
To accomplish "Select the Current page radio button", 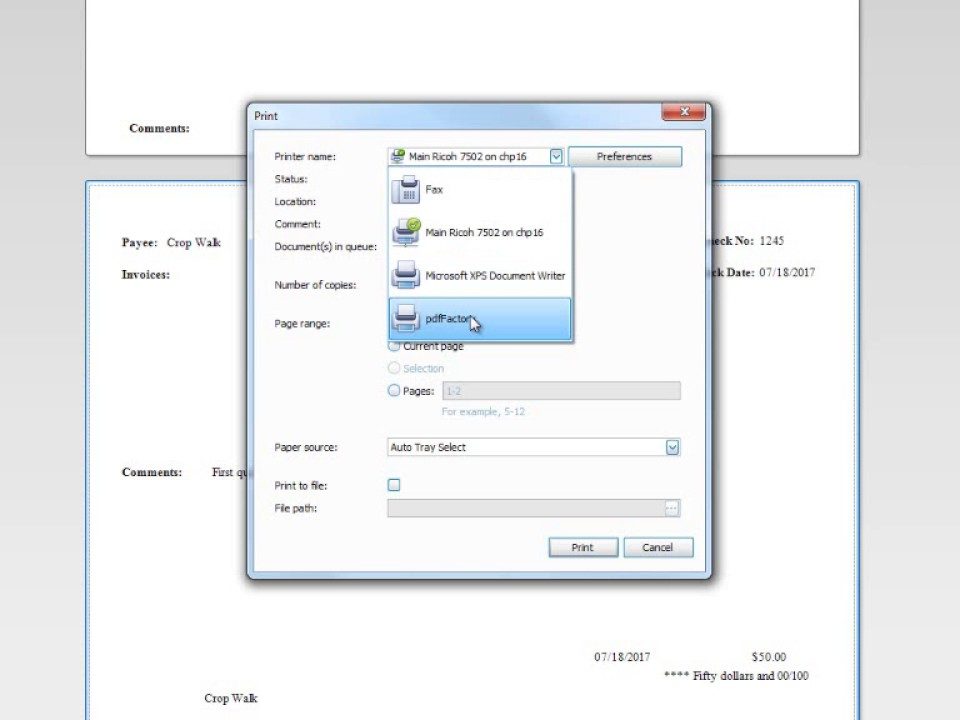I will [394, 346].
